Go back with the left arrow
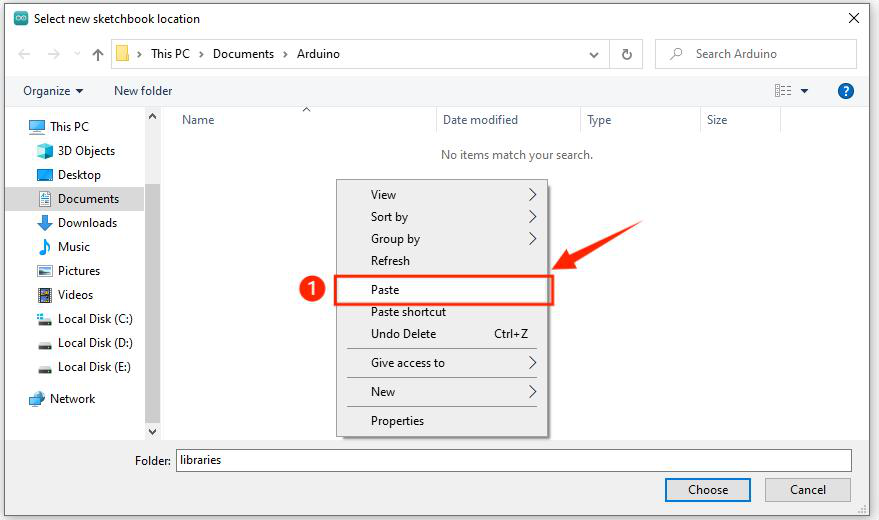The image size is (879, 520). pos(24,54)
